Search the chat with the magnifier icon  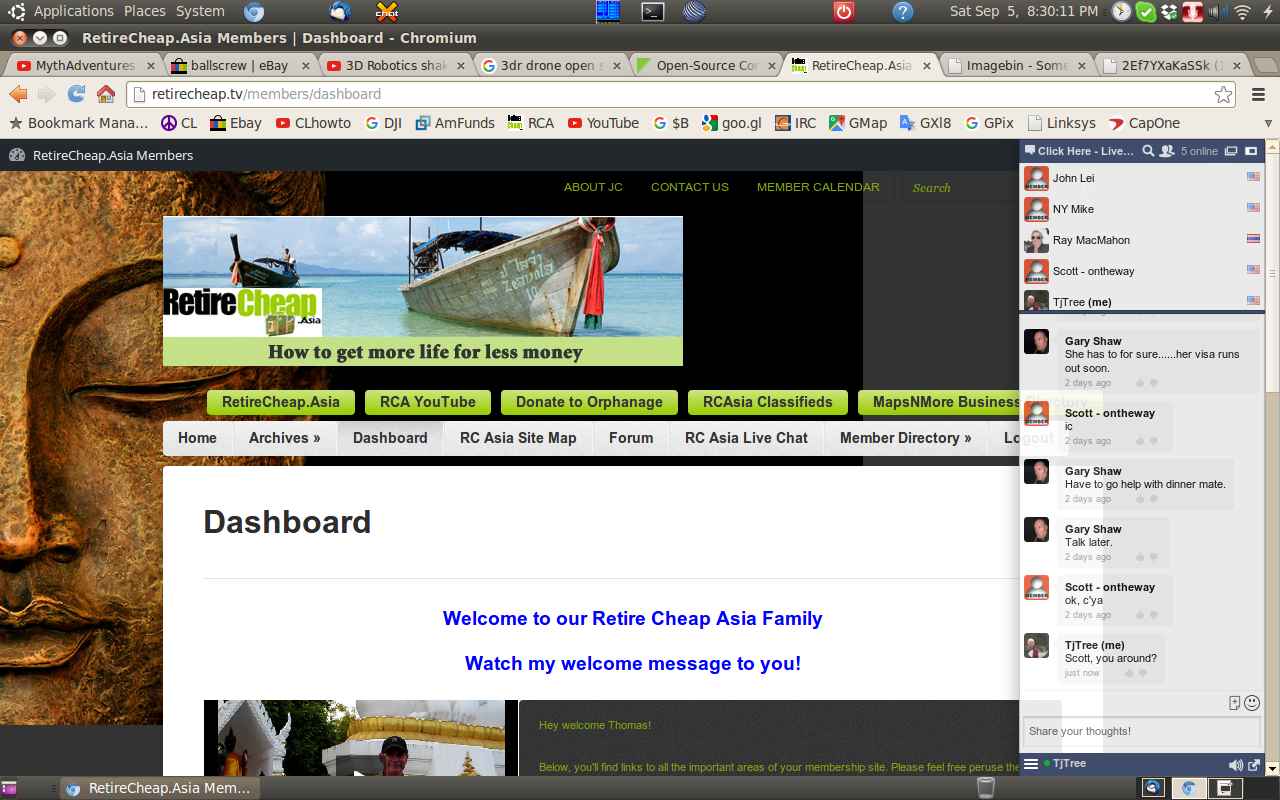click(x=1148, y=151)
